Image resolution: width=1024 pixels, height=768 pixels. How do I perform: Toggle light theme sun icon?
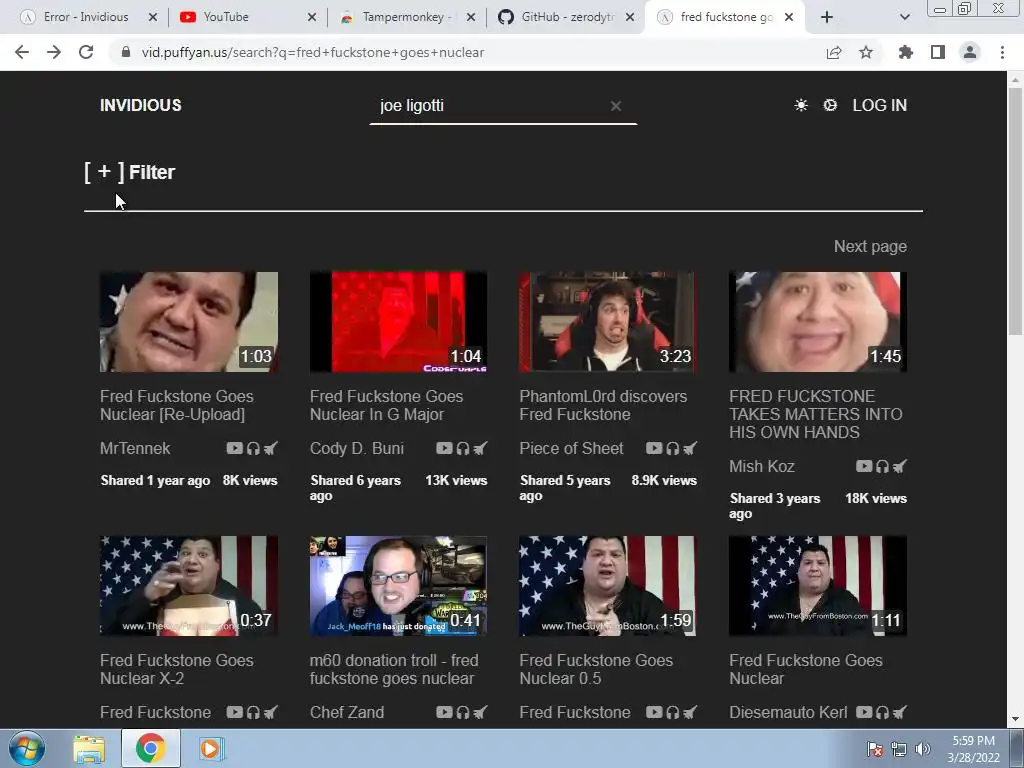coord(801,105)
